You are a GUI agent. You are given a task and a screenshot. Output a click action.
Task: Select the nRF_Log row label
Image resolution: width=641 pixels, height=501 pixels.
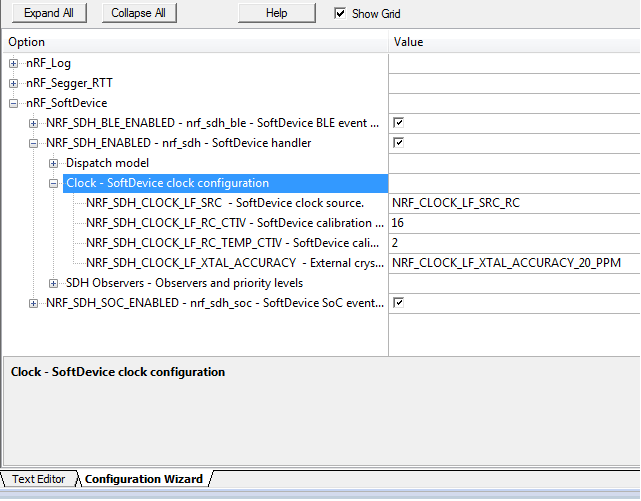pos(48,63)
